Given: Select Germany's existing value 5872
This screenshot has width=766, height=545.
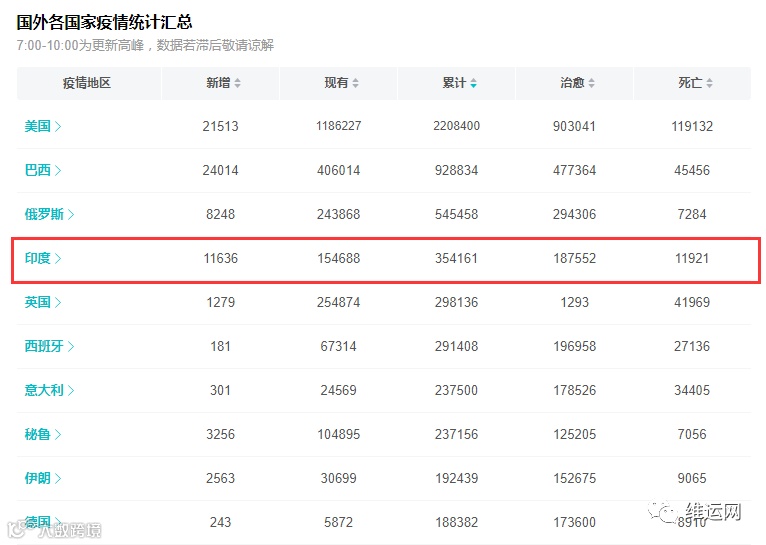Looking at the screenshot, I should coord(339,522).
